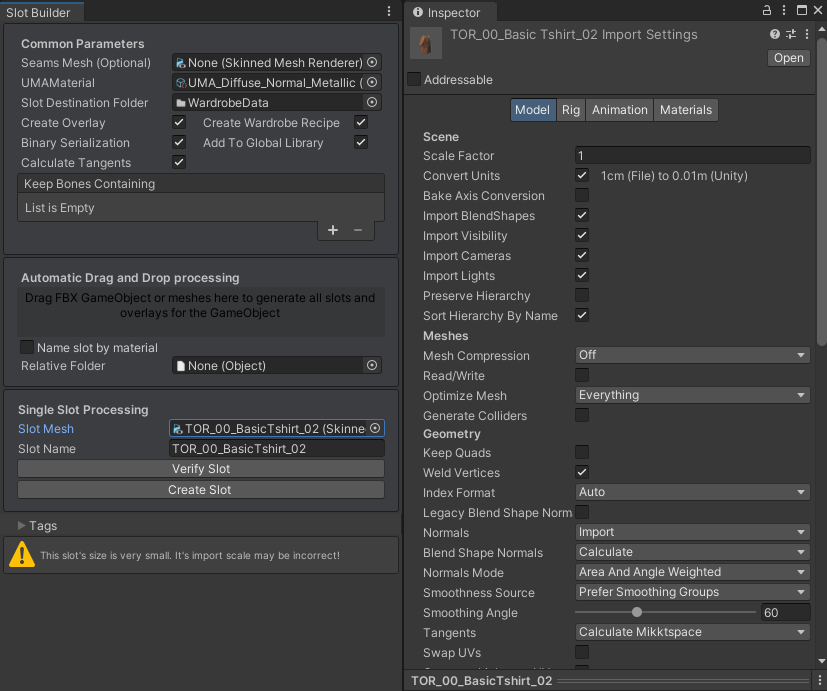Open Blend Shape Normals dropdown
827x691 pixels.
point(693,552)
